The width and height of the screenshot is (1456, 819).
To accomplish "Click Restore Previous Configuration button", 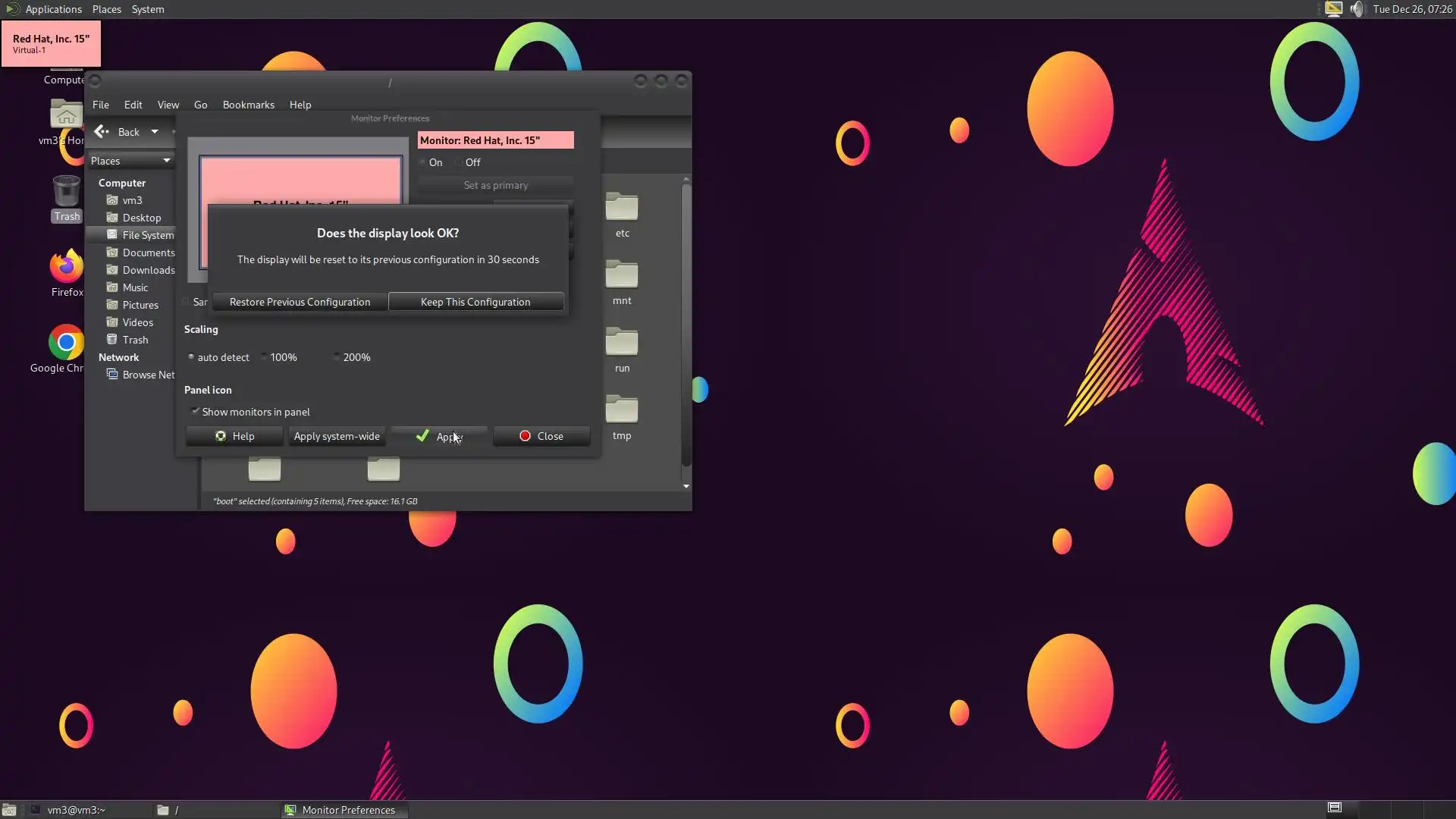I will 300,302.
